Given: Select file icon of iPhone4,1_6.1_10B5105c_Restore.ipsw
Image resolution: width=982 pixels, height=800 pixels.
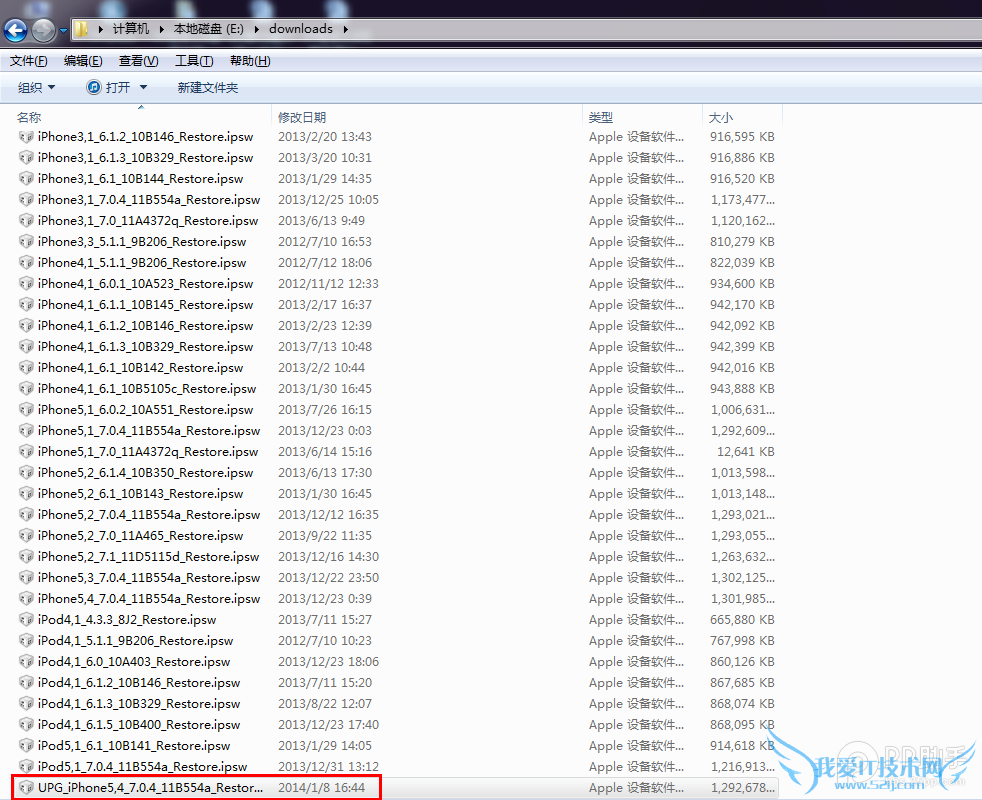Looking at the screenshot, I should click(x=26, y=388).
